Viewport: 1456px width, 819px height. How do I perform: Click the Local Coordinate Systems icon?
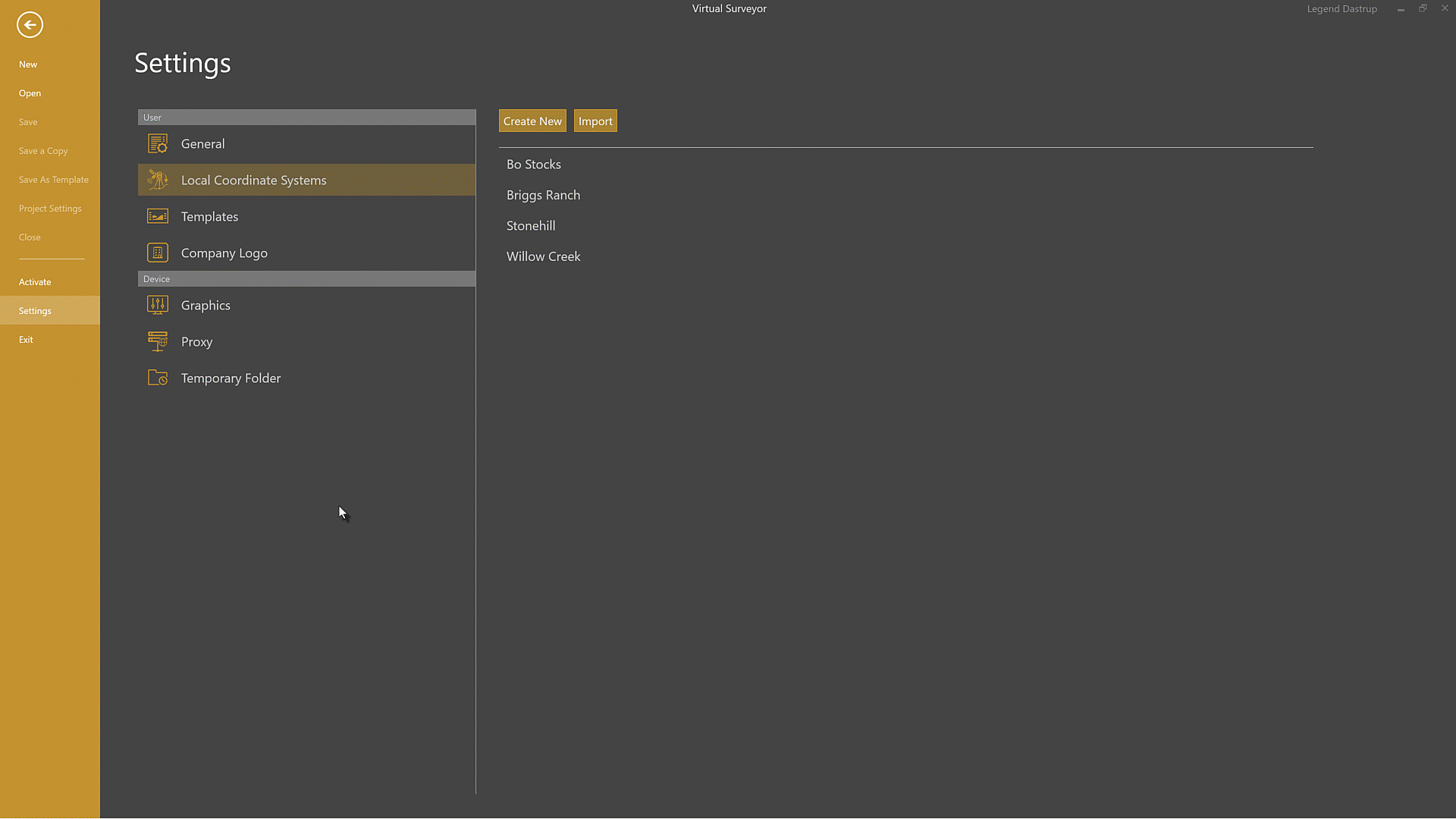157,180
